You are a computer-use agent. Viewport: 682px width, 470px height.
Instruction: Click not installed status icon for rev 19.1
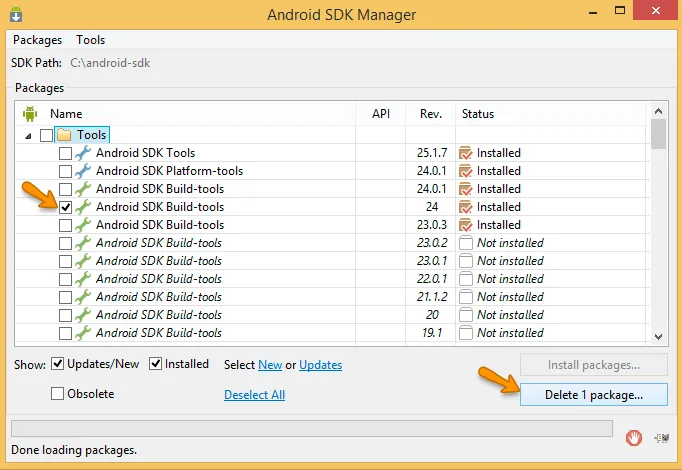(465, 333)
